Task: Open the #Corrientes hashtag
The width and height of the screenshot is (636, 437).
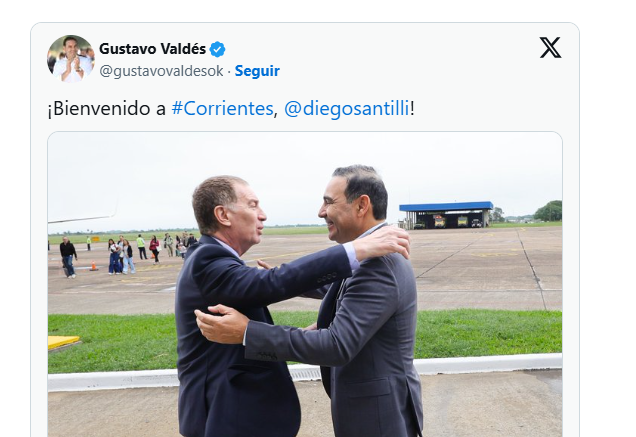Action: [x=222, y=108]
